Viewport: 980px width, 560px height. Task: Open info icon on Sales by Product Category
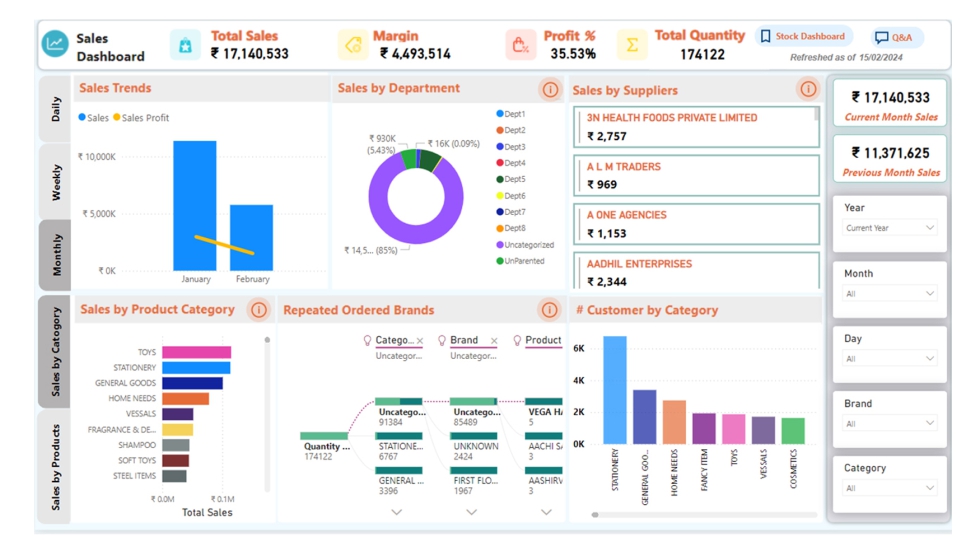[259, 310]
